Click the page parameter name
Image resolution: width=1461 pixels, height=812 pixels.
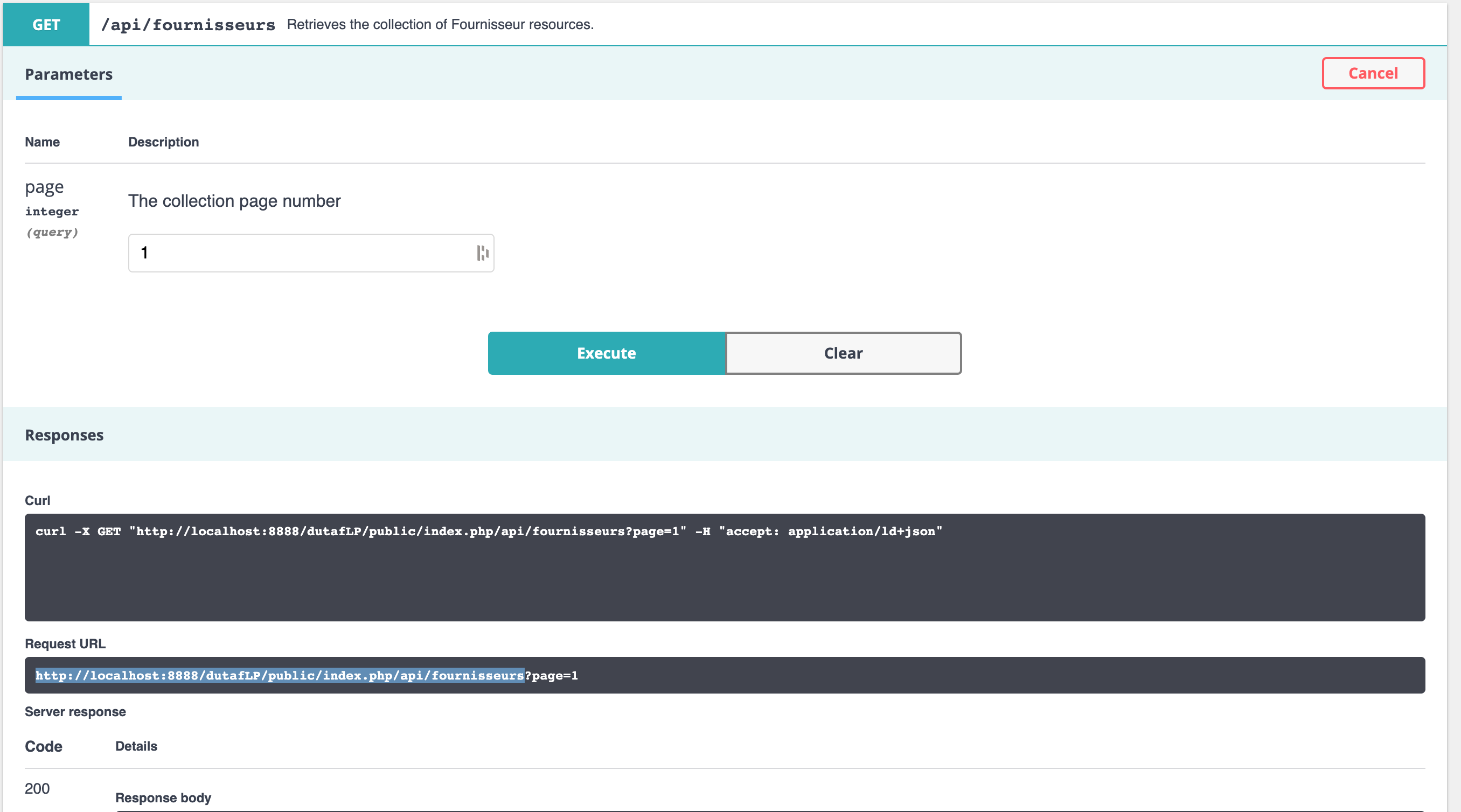coord(44,188)
